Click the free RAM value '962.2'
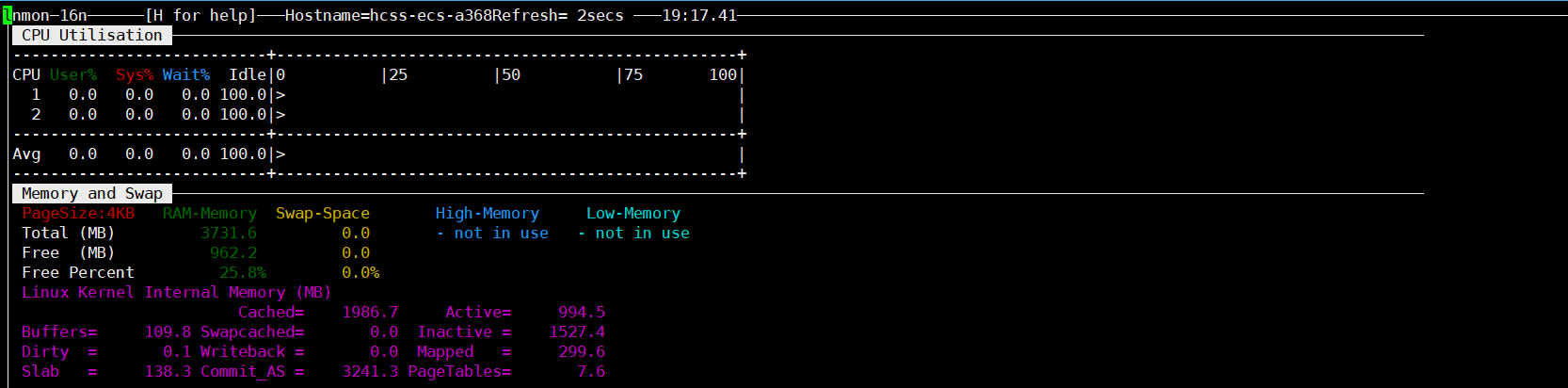This screenshot has height=388, width=1568. [x=233, y=253]
